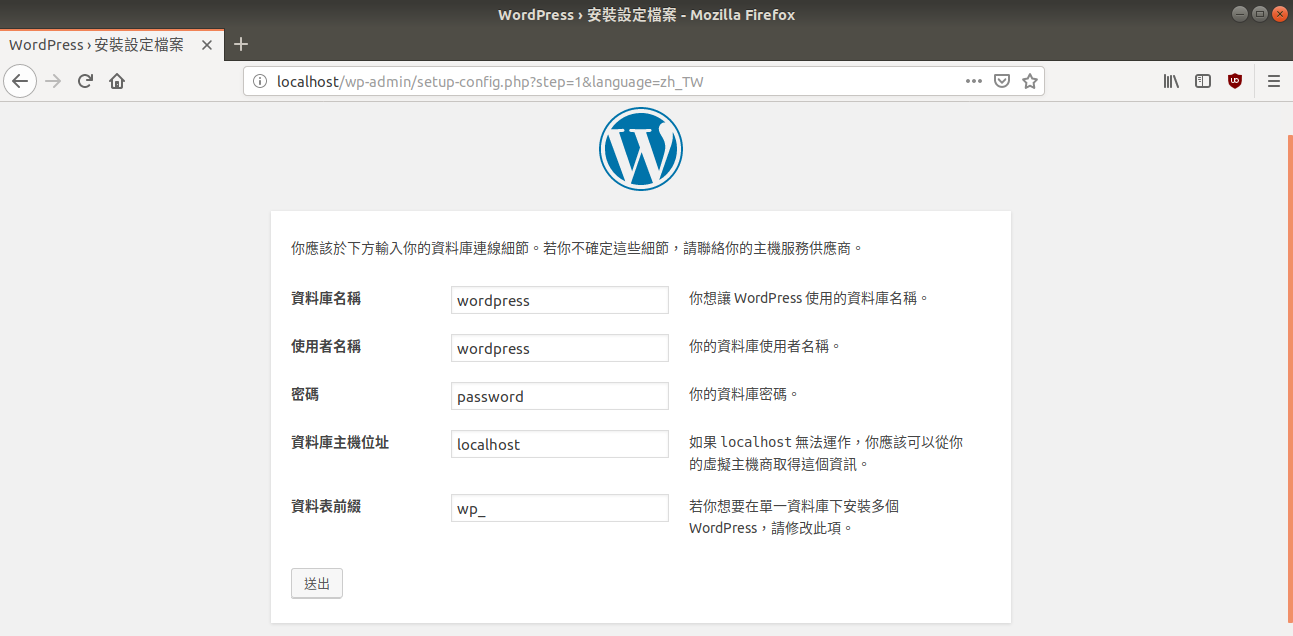This screenshot has width=1293, height=636.
Task: Click the 資料庫主機位址 label
Action: point(340,442)
